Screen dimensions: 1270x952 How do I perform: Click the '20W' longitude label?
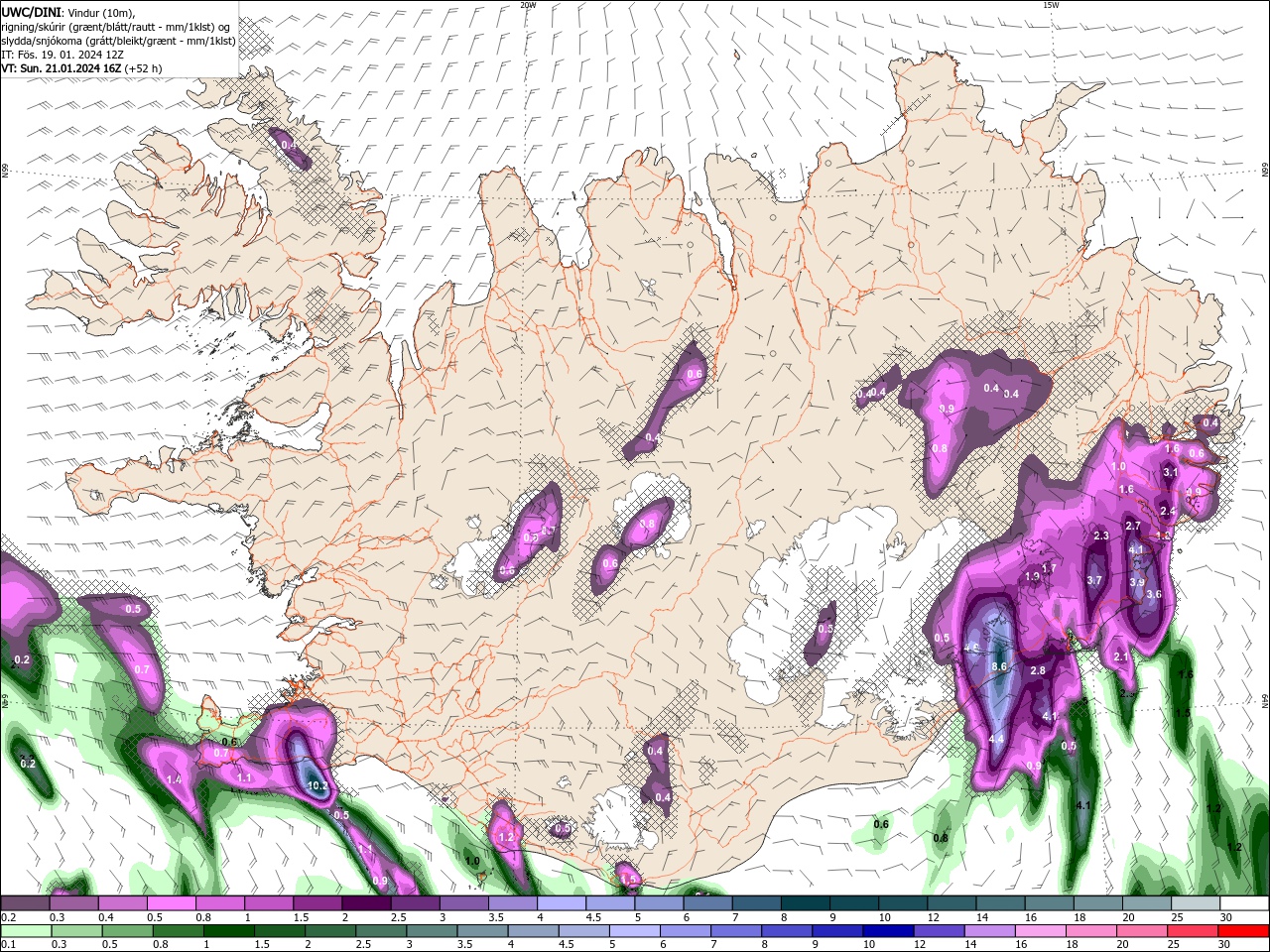[528, 5]
